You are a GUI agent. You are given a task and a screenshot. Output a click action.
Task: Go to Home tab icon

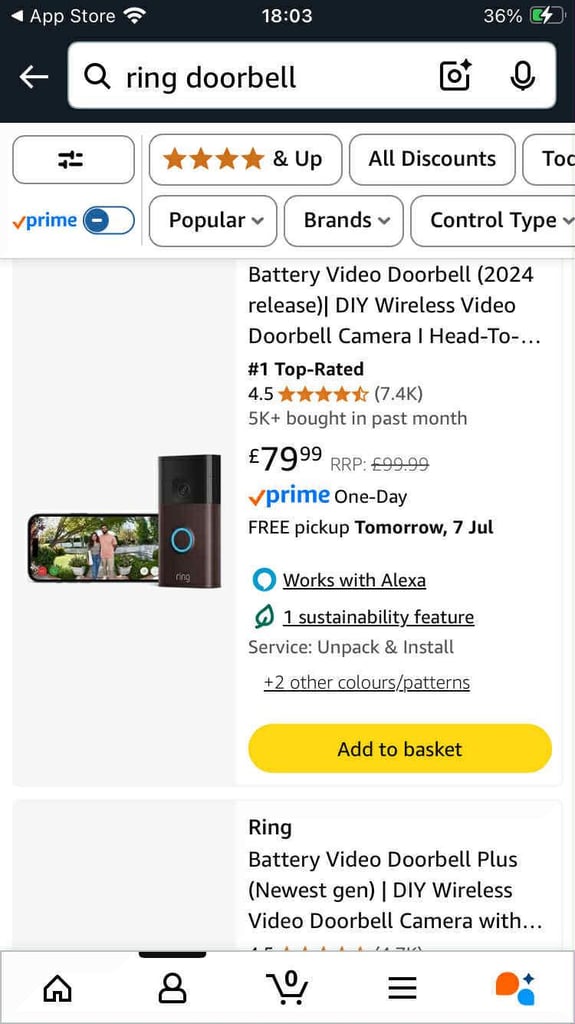coord(58,988)
